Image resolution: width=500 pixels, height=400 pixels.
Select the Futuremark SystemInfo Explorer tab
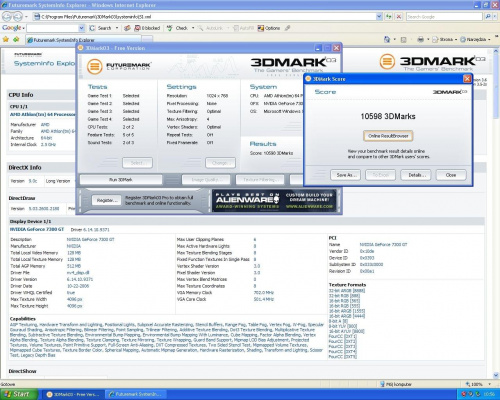pos(83,40)
